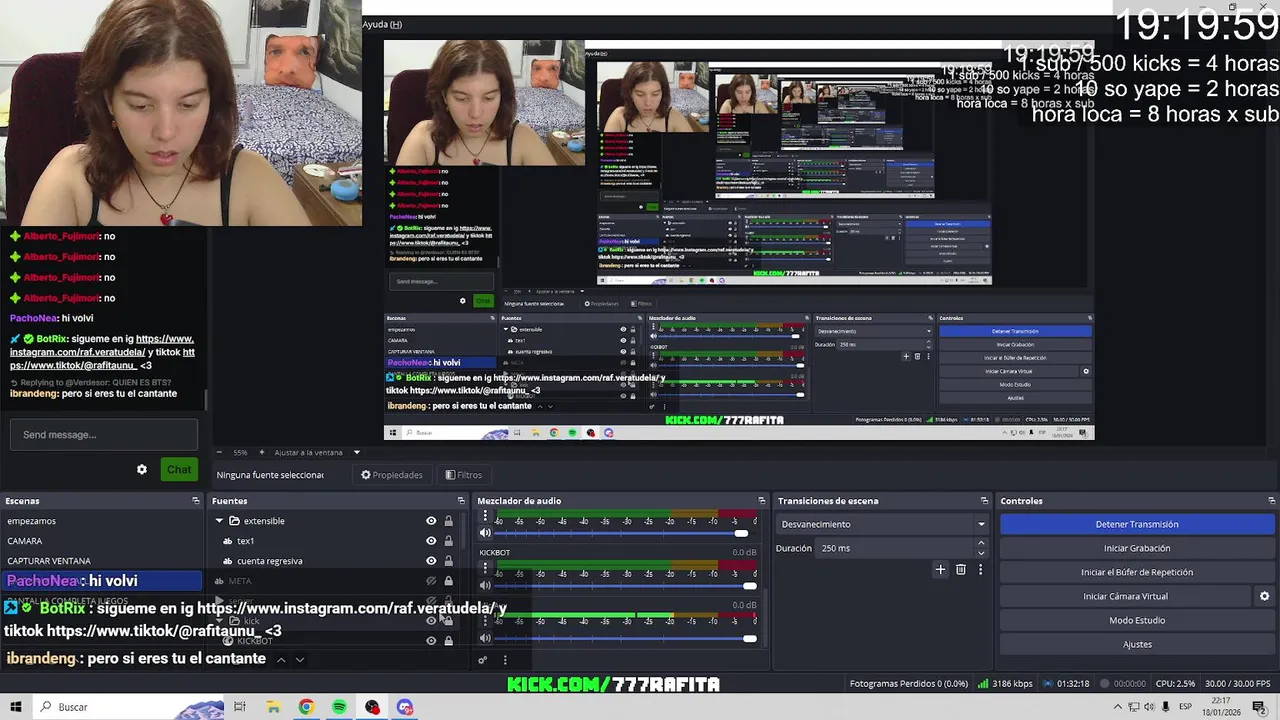Image resolution: width=1280 pixels, height=720 pixels.
Task: Select the cuenta regresiva source
Action: click(x=269, y=561)
